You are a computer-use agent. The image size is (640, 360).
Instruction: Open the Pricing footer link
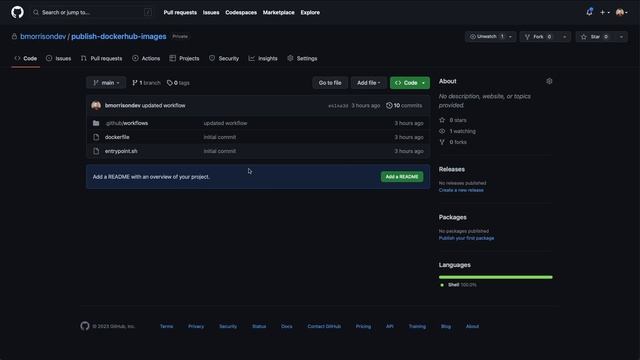[363, 327]
